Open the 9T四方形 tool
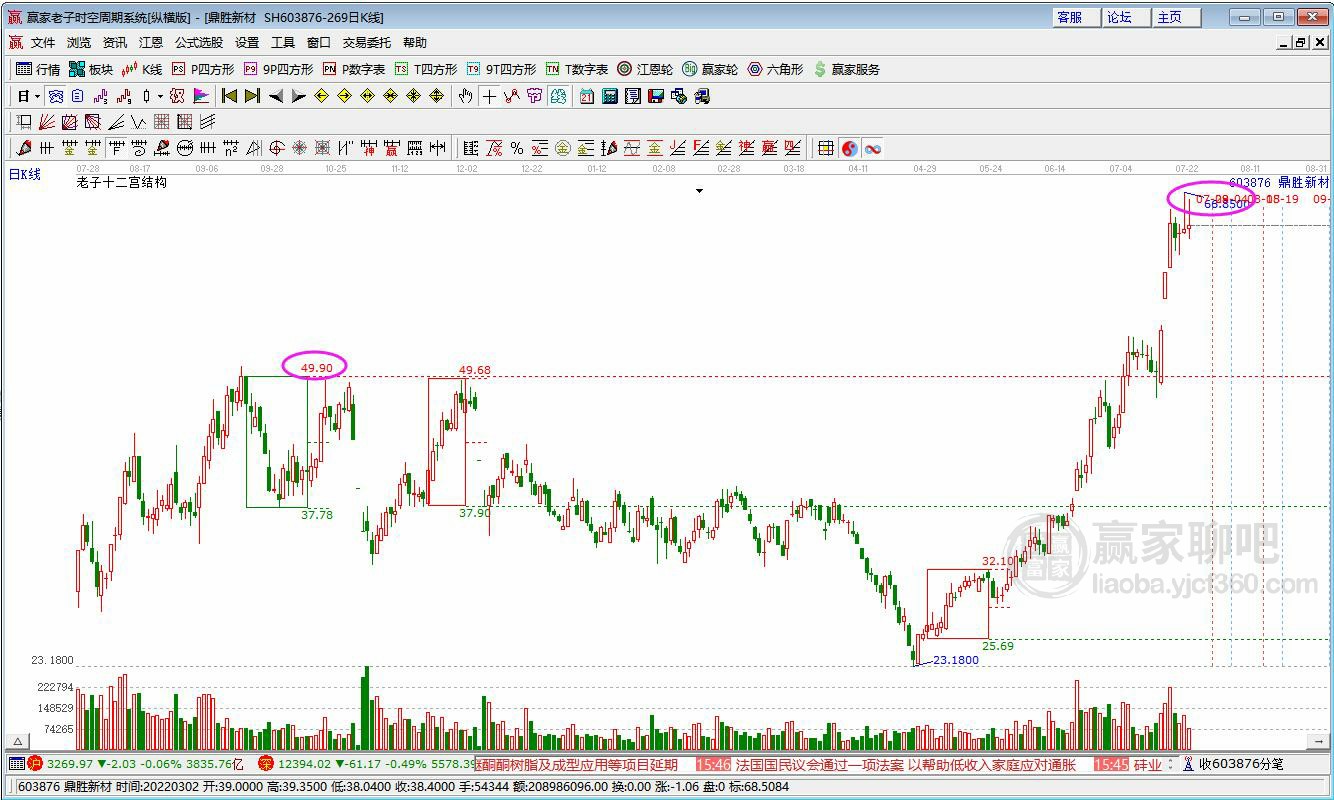Viewport: 1334px width, 800px height. [502, 69]
